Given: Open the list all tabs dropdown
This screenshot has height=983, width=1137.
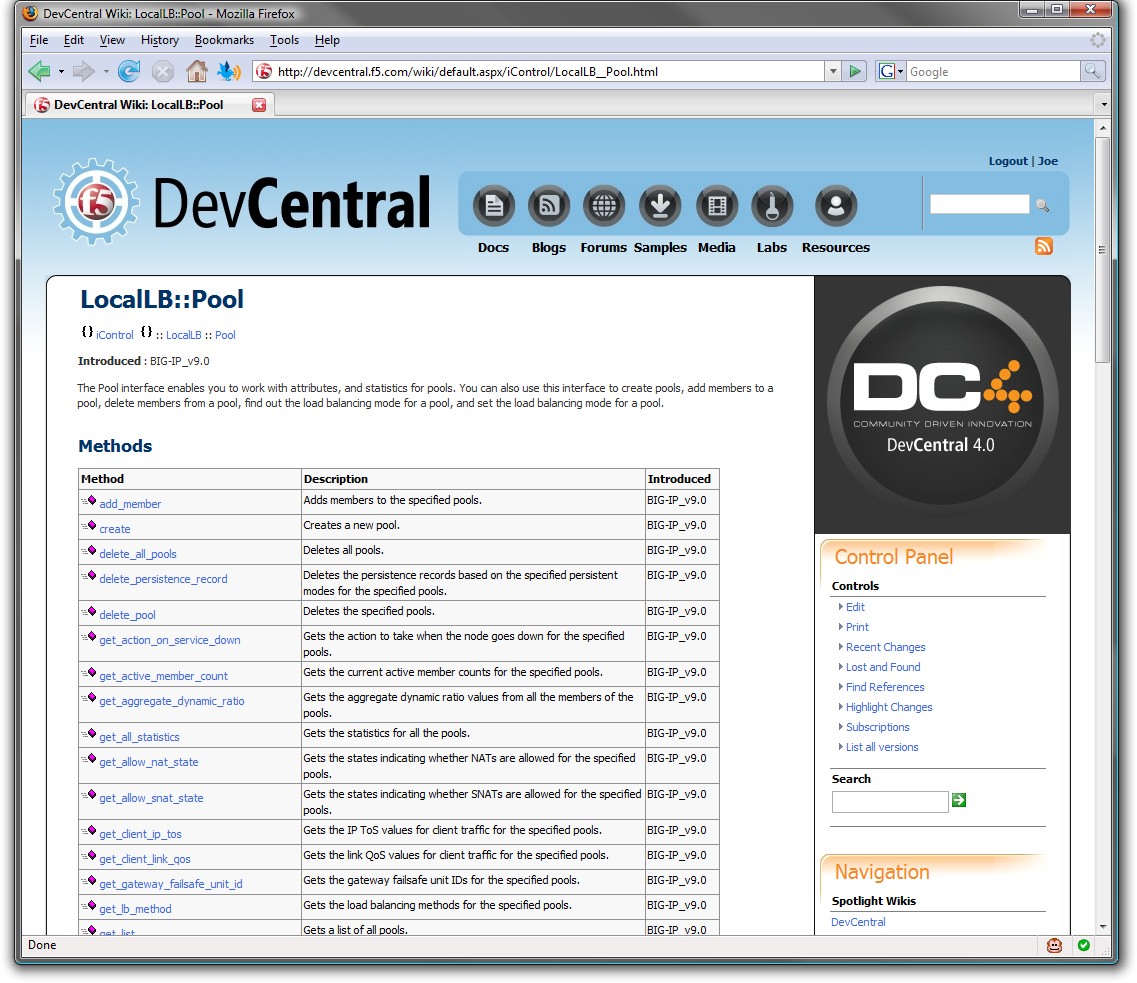Looking at the screenshot, I should tap(1104, 105).
